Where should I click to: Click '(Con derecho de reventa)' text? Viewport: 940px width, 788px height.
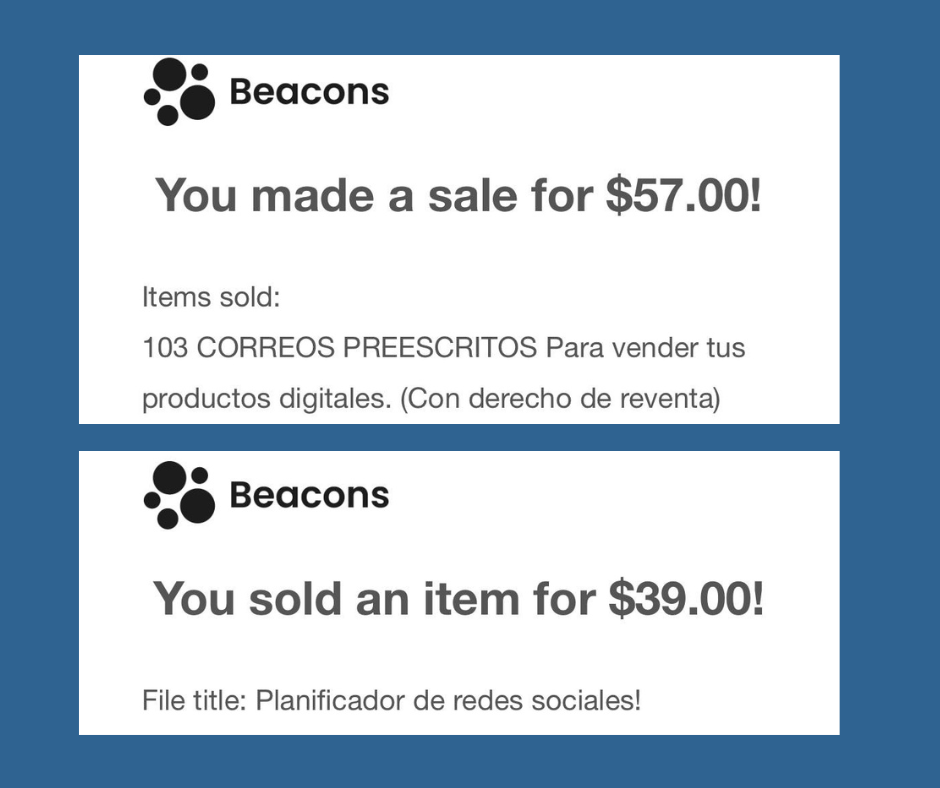(x=559, y=399)
